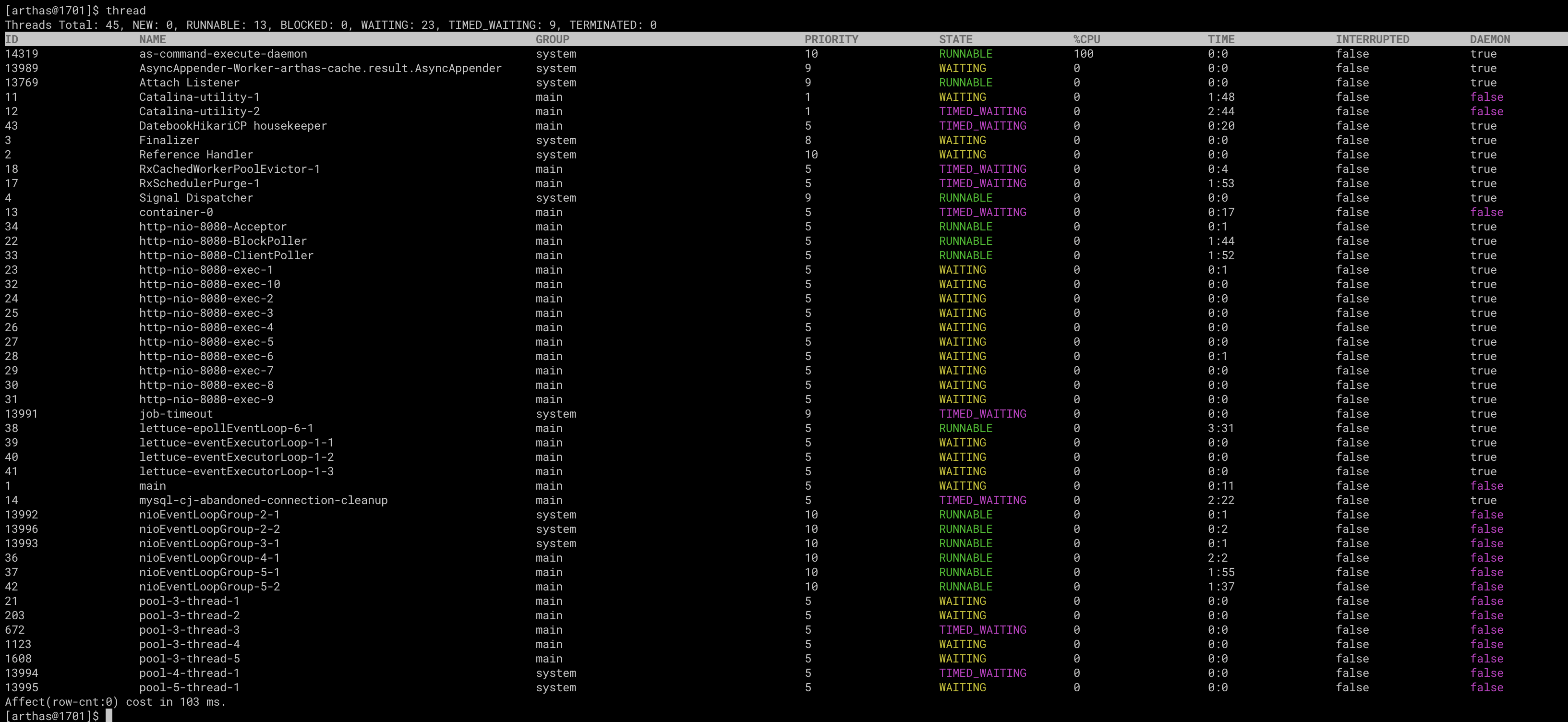Click the mysql-cj-abandoned-connection-cleanup thread name

pos(263,500)
